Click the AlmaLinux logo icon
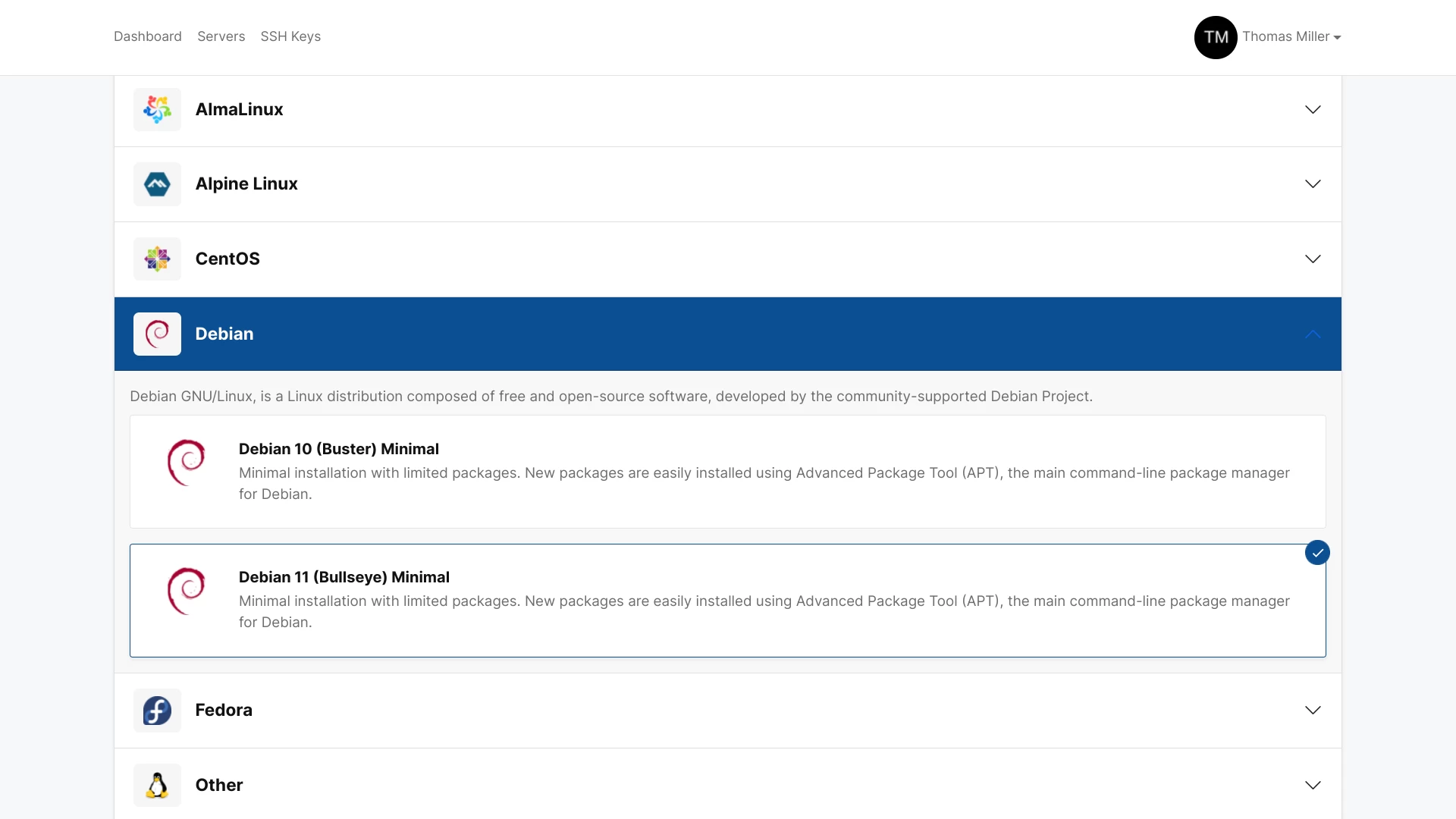 tap(157, 109)
